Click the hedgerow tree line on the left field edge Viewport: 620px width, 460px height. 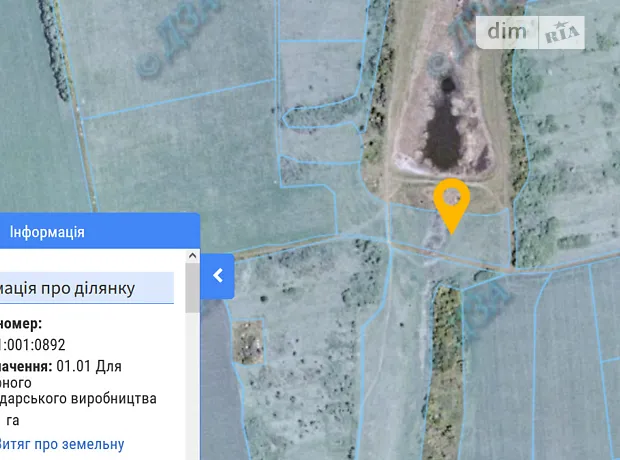(x=53, y=49)
